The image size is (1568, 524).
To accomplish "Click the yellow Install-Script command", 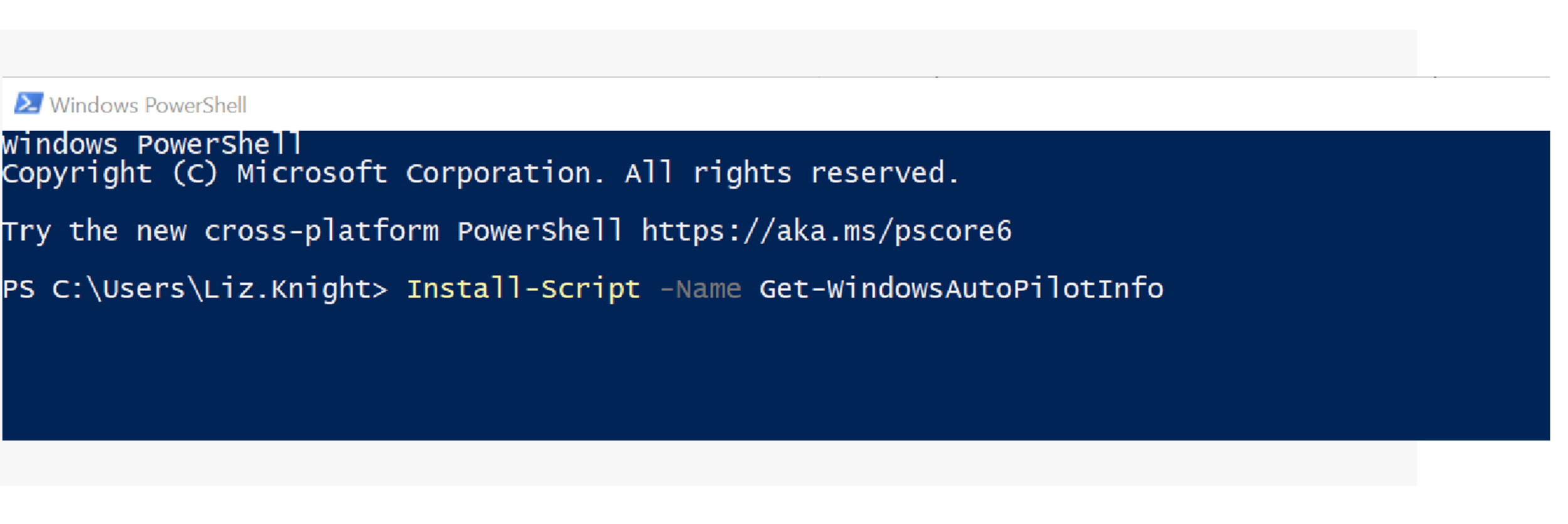I will click(524, 289).
